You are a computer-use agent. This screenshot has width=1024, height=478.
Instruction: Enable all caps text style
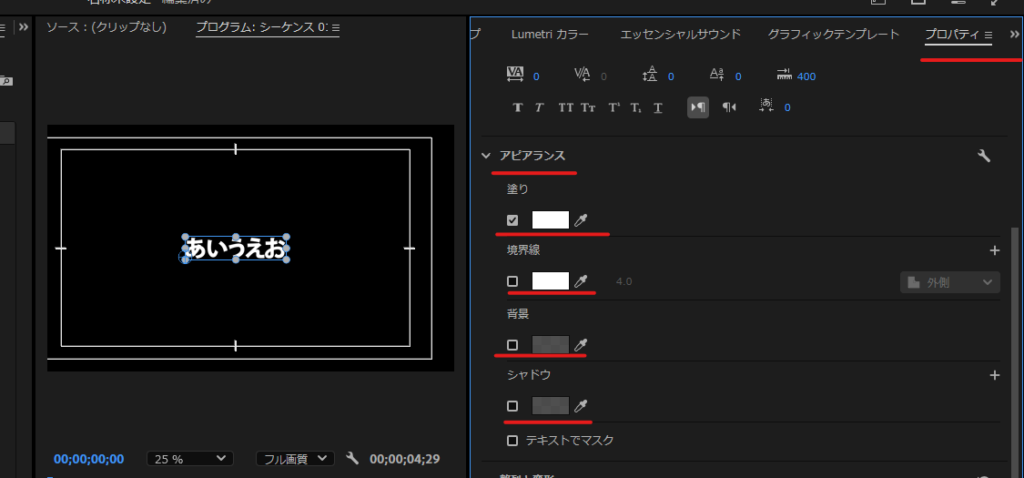click(x=565, y=108)
